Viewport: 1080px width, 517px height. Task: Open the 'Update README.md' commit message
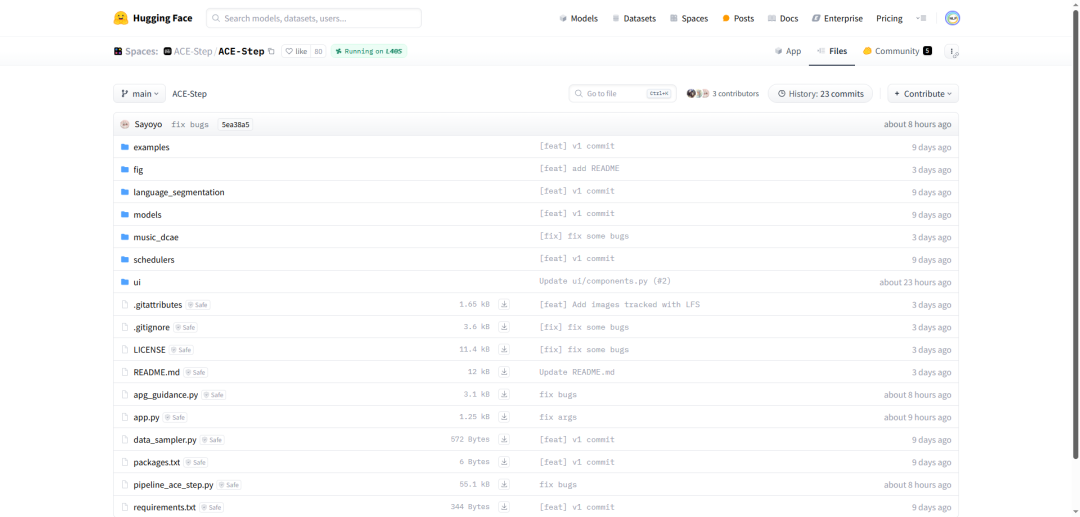coord(577,372)
